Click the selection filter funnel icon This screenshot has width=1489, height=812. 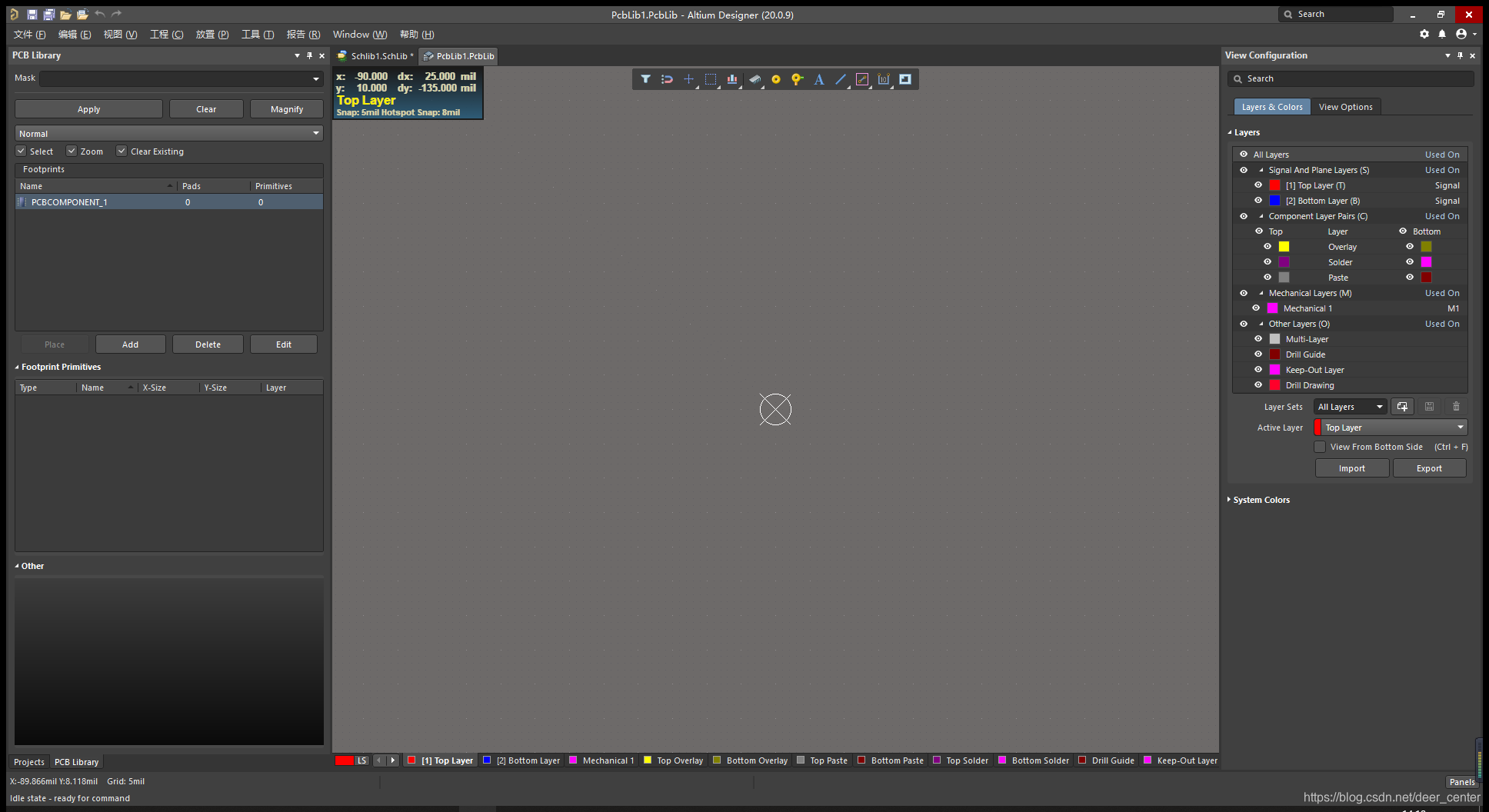pyautogui.click(x=645, y=79)
